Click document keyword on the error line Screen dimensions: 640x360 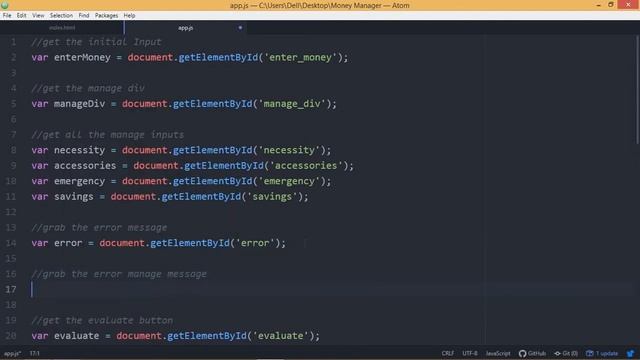pyautogui.click(x=122, y=243)
